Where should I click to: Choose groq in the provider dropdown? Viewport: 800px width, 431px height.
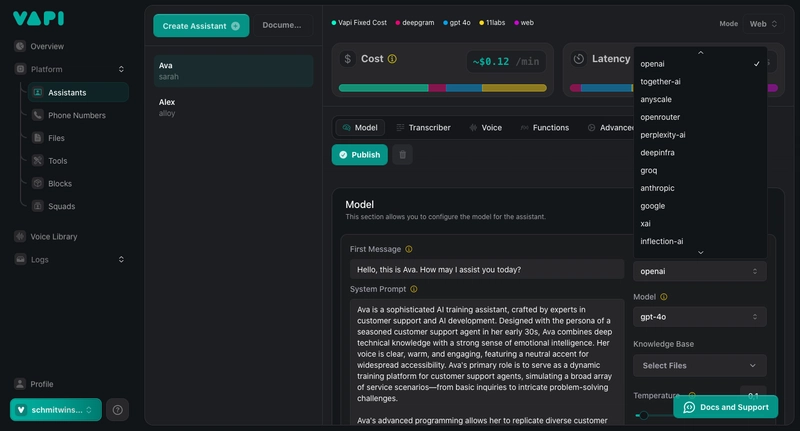[x=649, y=170]
